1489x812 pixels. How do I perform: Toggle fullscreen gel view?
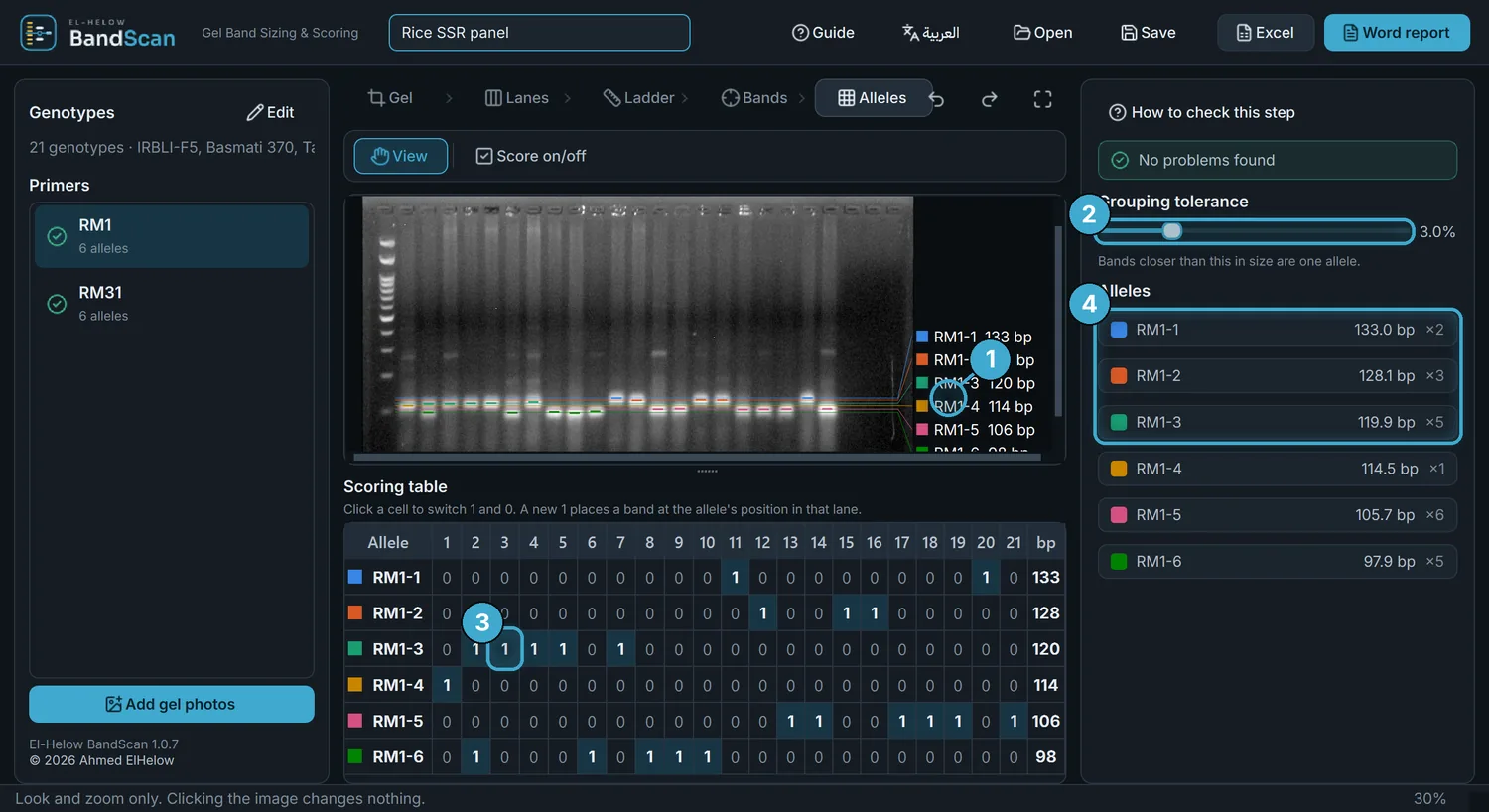1042,99
